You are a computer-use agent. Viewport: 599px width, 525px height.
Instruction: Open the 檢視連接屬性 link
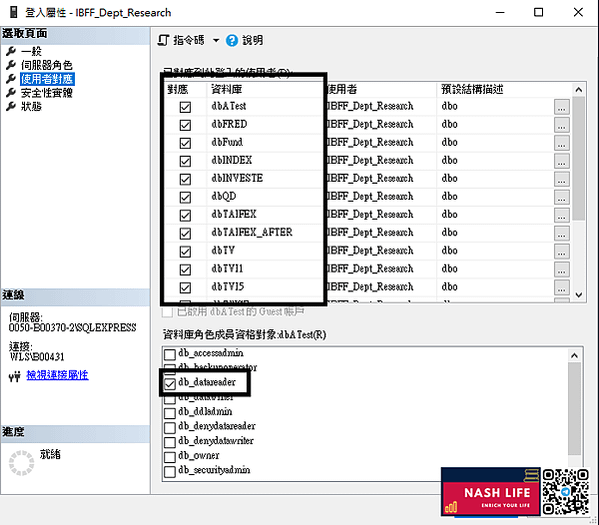click(x=57, y=375)
